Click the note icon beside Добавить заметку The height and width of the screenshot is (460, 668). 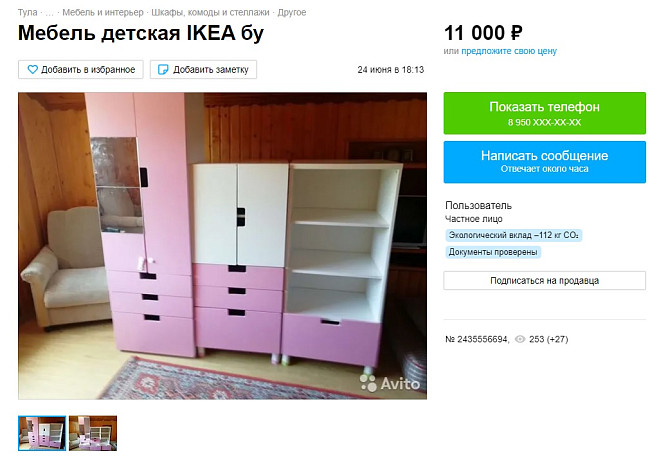[x=163, y=69]
